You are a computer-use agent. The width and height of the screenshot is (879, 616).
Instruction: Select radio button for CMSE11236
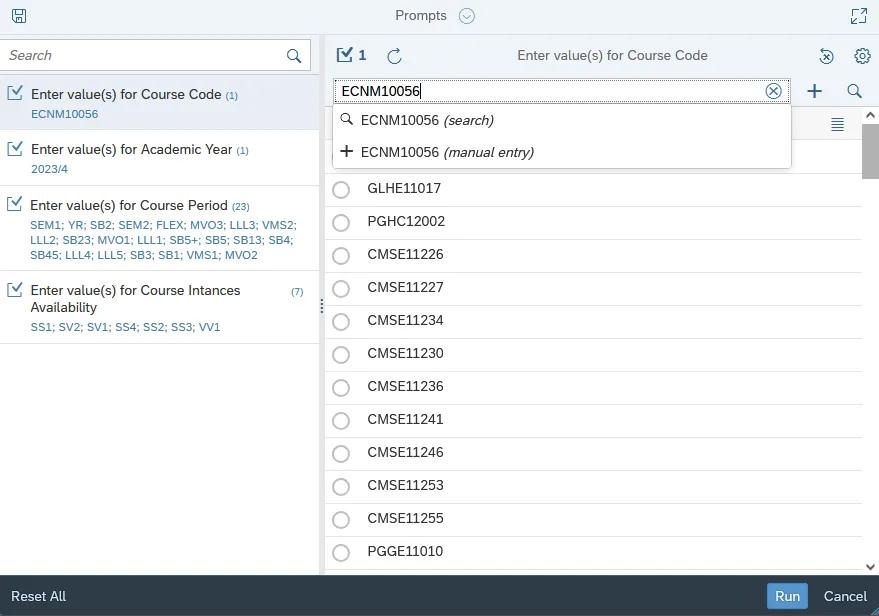tap(341, 387)
